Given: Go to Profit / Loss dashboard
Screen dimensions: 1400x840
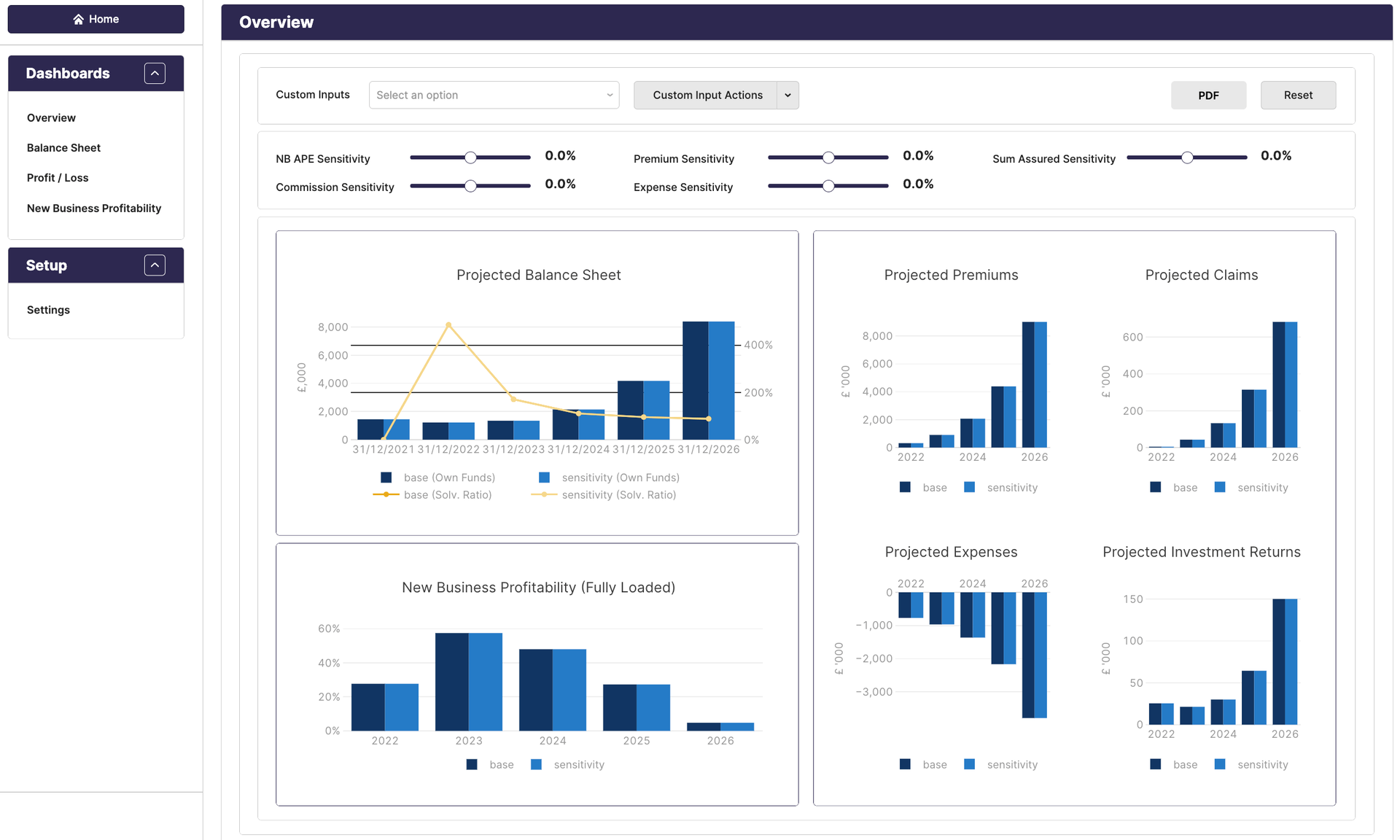Looking at the screenshot, I should [58, 178].
